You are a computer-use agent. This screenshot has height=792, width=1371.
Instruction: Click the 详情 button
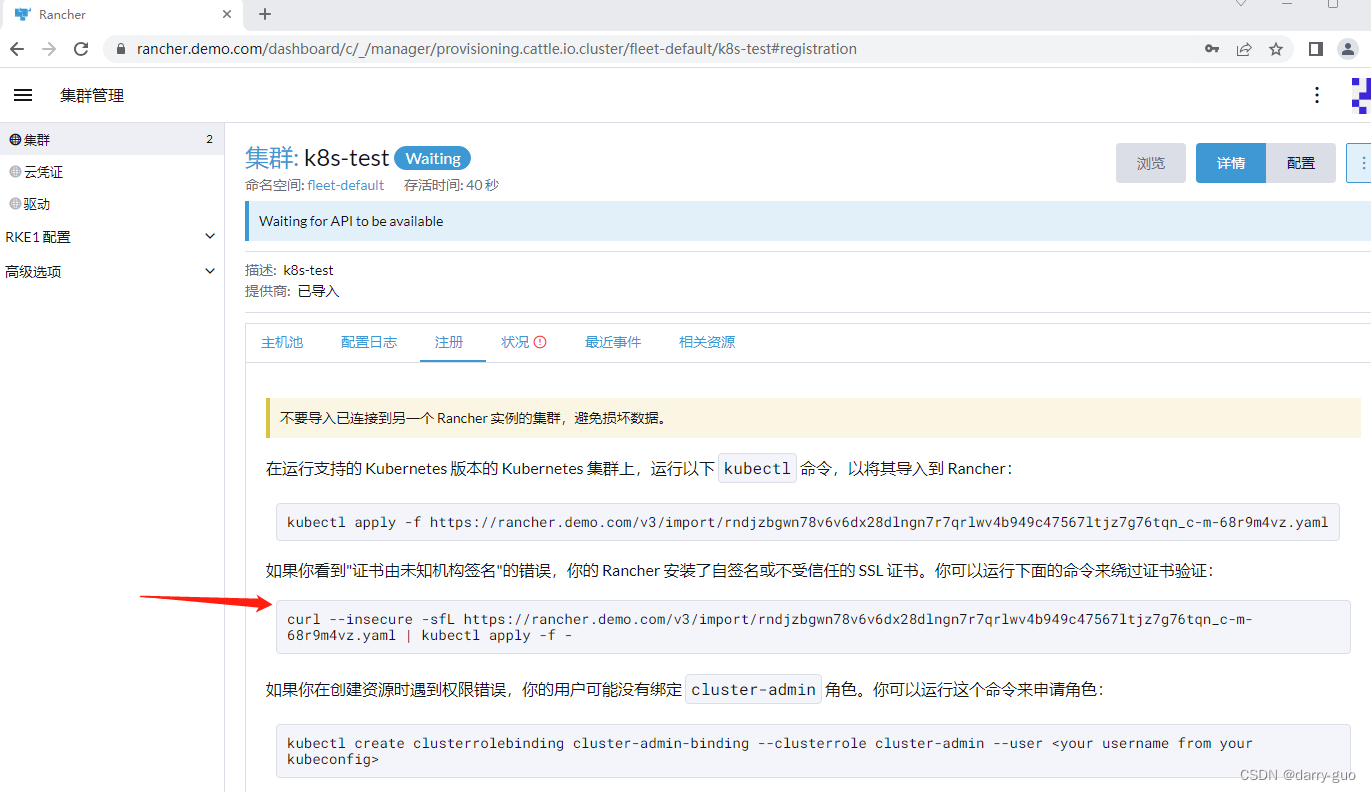tap(1231, 163)
